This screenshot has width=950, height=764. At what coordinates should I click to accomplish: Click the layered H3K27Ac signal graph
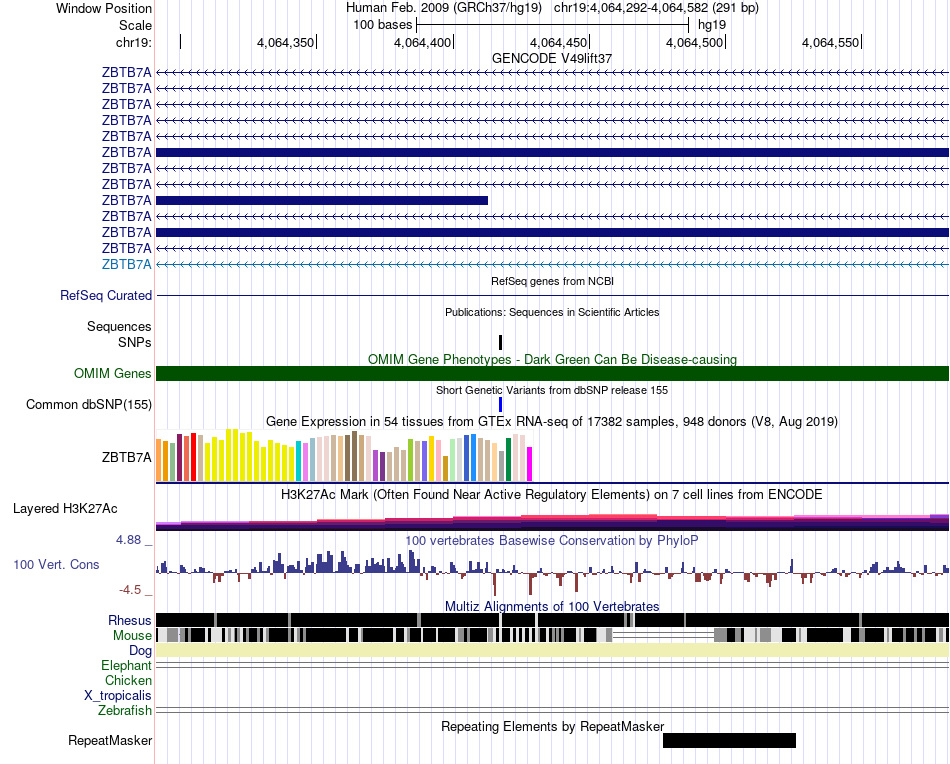(553, 522)
